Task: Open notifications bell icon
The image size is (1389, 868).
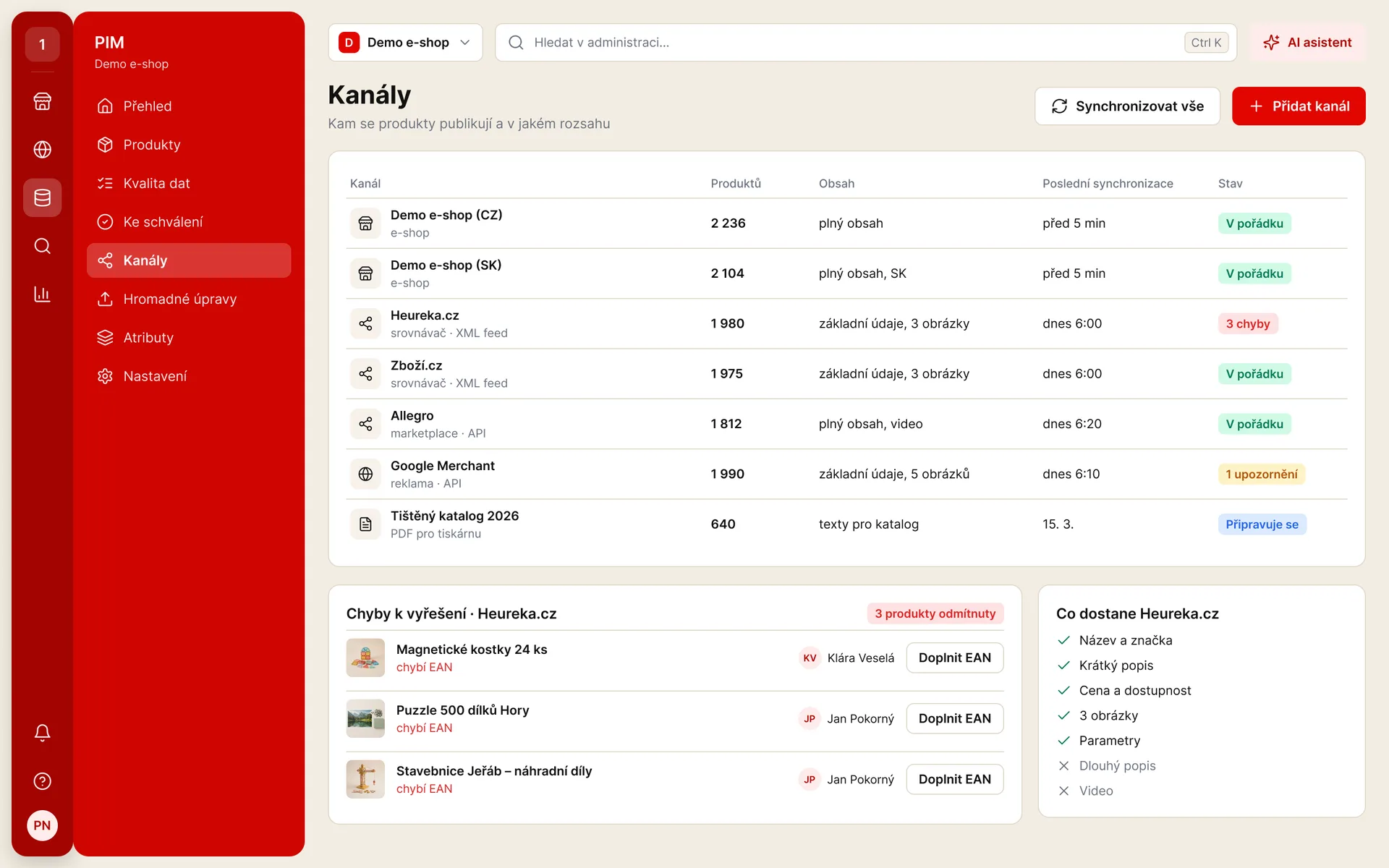Action: [x=42, y=733]
